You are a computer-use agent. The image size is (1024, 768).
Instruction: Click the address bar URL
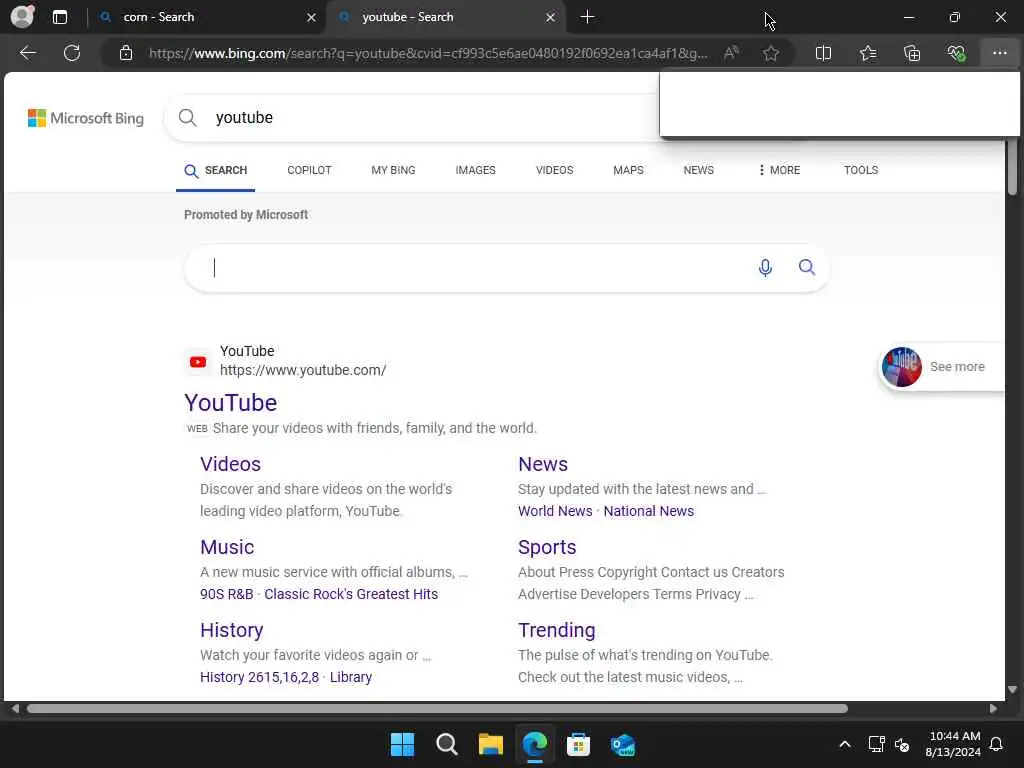(428, 53)
